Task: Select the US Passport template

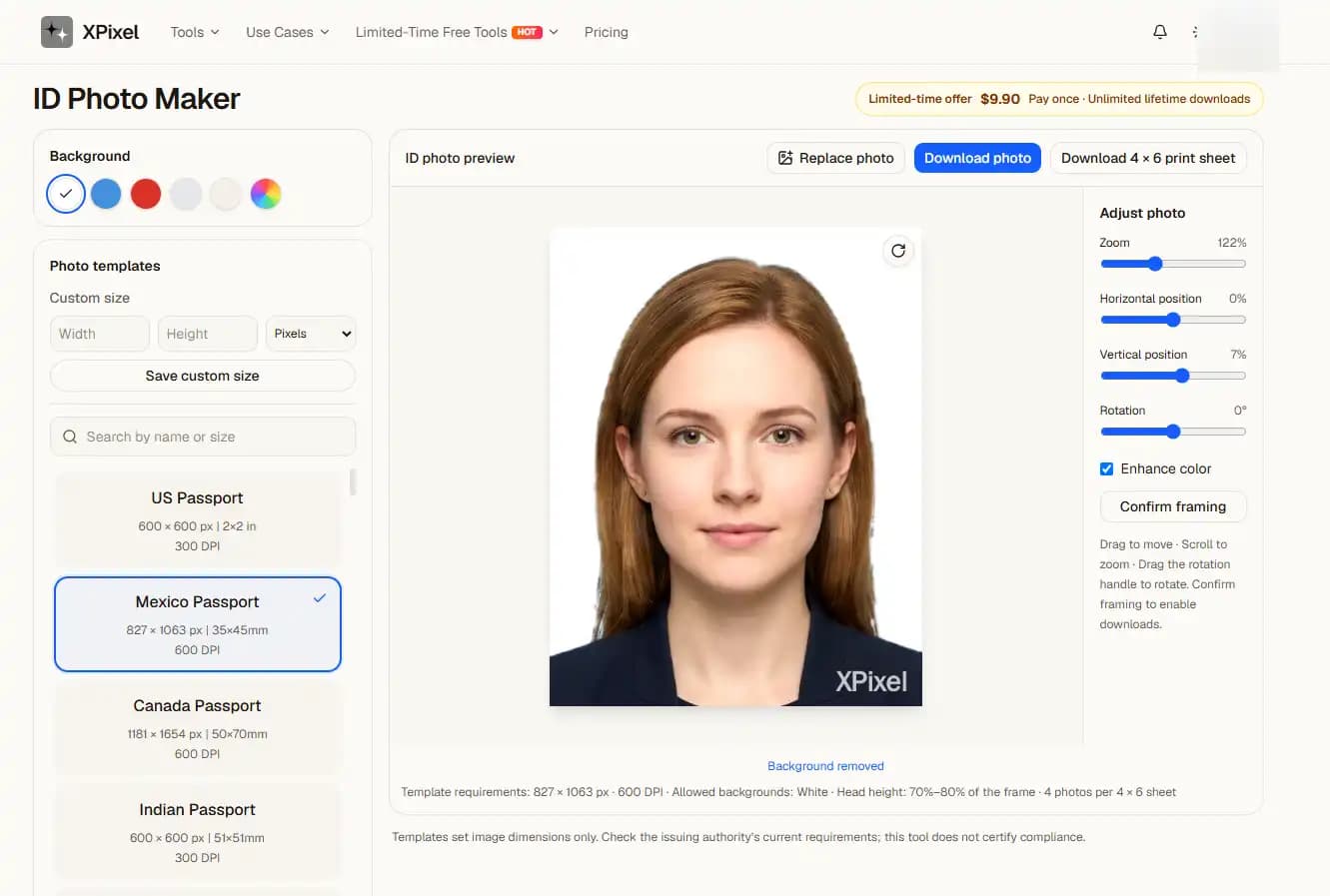Action: point(198,520)
